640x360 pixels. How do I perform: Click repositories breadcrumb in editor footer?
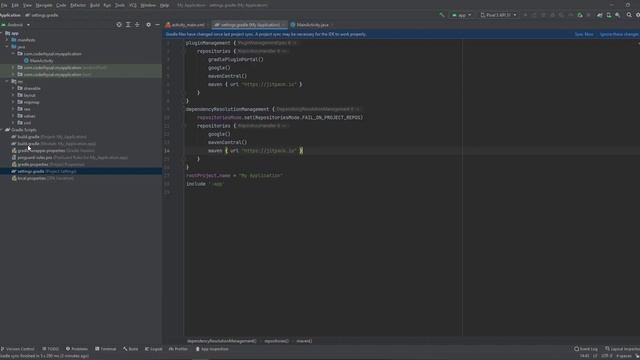[276, 341]
